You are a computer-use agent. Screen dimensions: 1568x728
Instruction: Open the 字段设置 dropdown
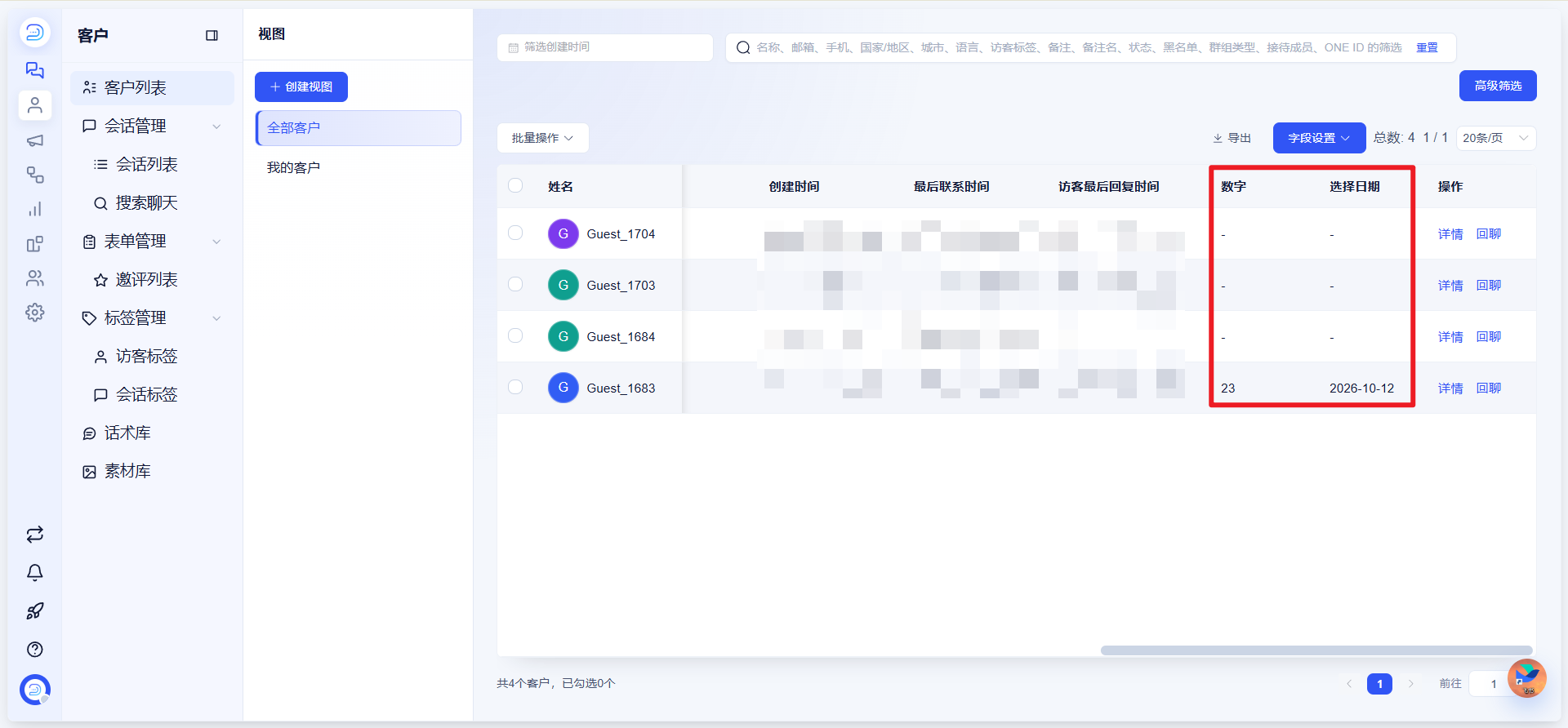tap(1319, 138)
